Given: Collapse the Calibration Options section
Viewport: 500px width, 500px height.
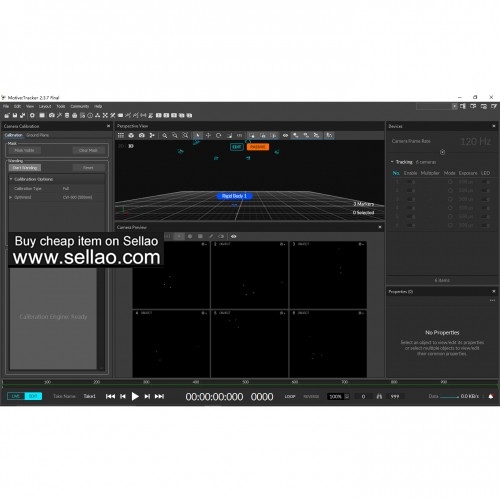Looking at the screenshot, I should pos(11,179).
